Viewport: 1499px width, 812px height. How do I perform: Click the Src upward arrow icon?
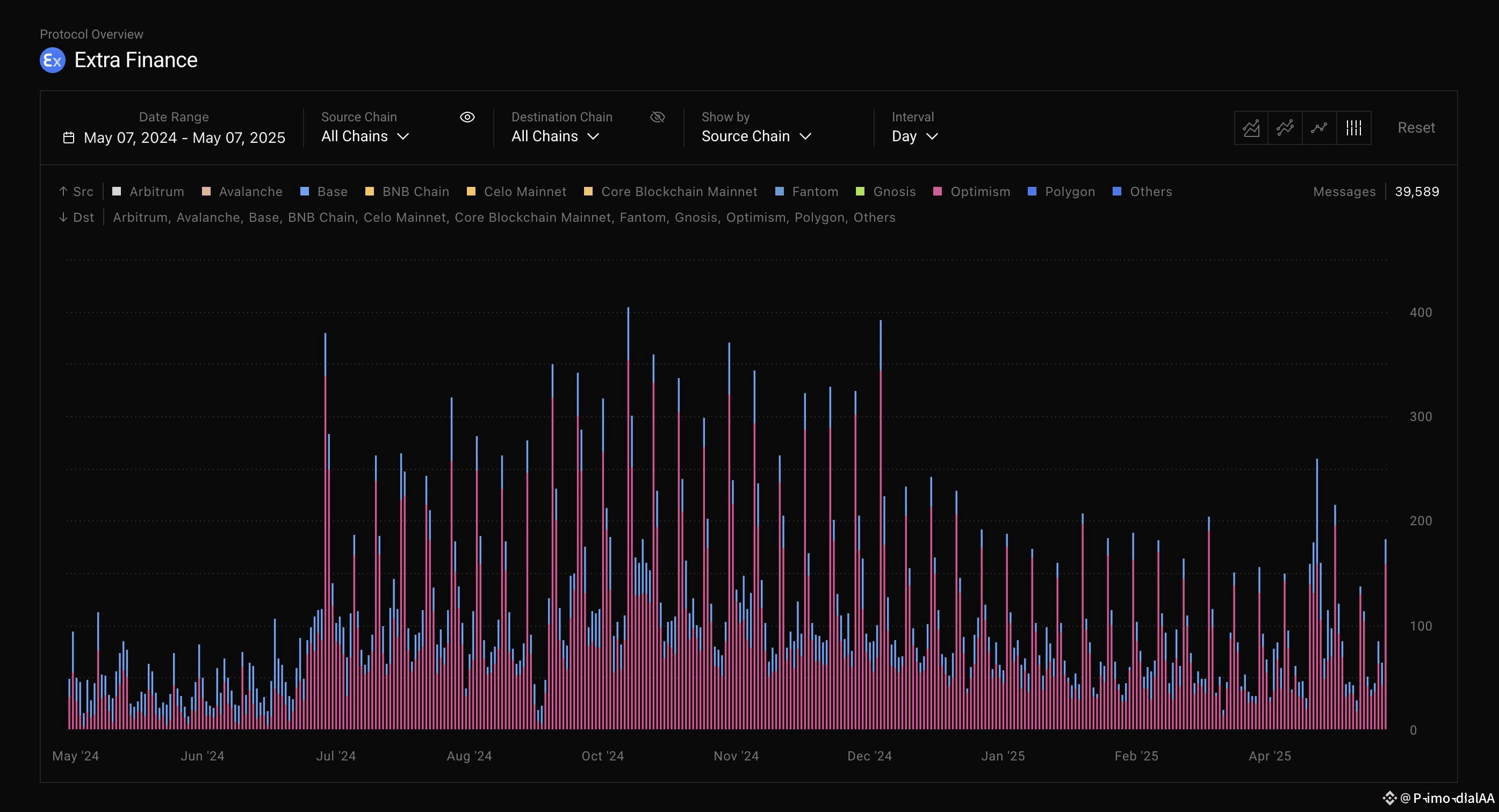point(63,191)
